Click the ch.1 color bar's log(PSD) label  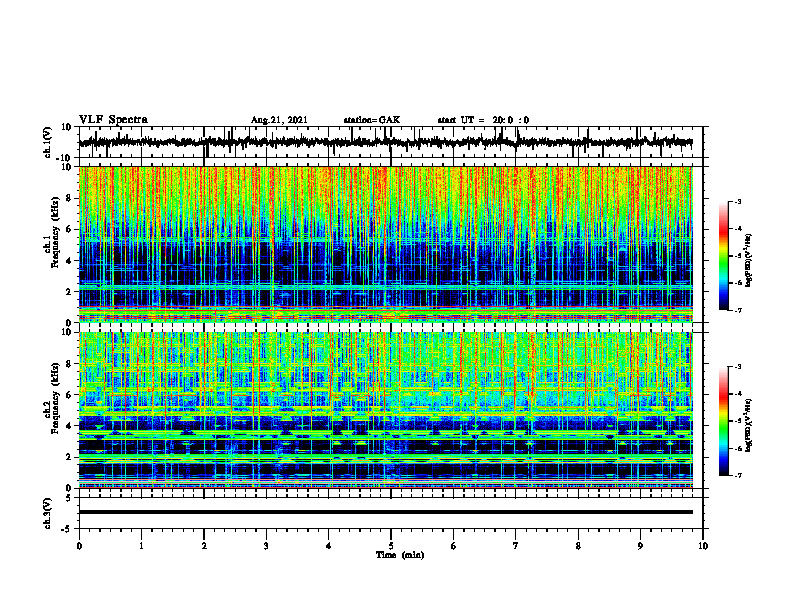click(749, 261)
